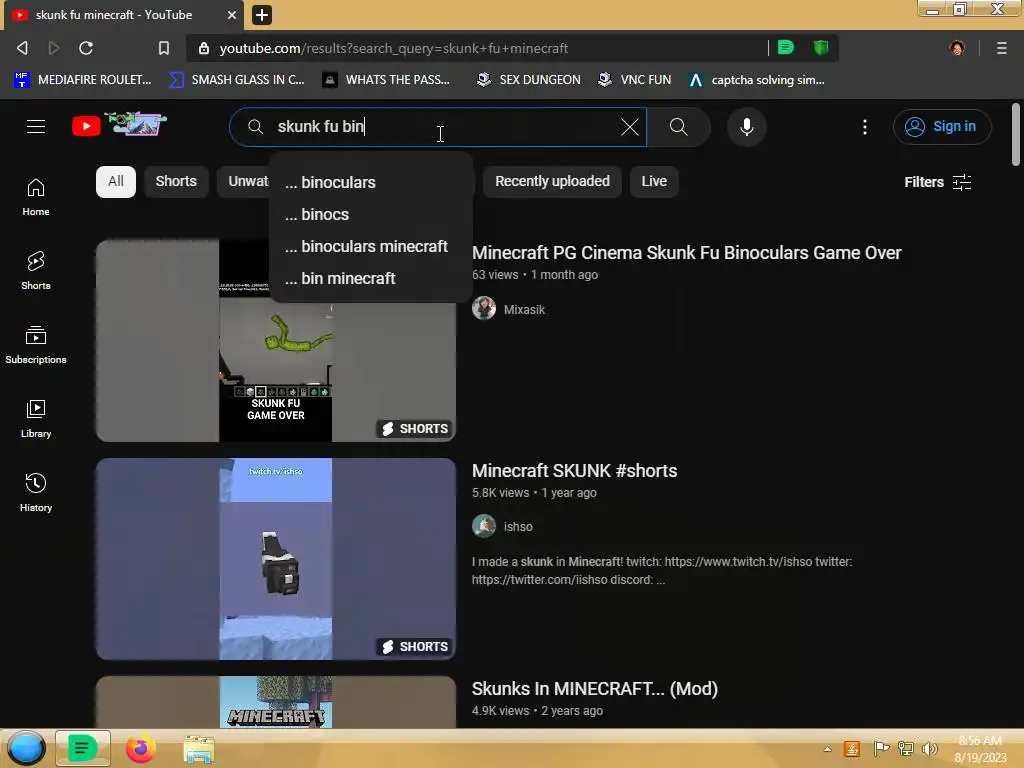Click the taskbar volume speaker icon
Screen dimensions: 1024x768
click(x=929, y=749)
